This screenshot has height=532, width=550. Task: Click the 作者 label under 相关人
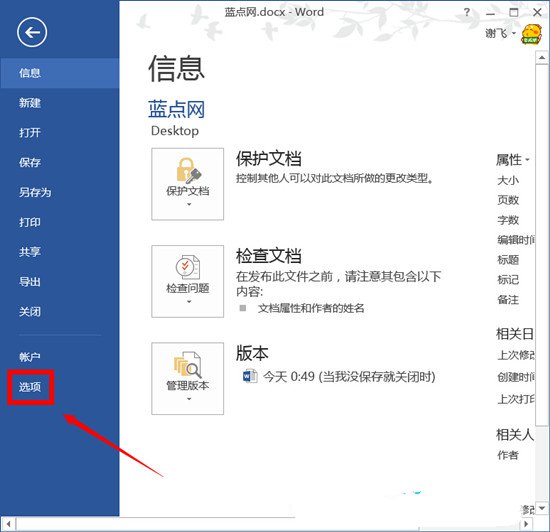(508, 455)
